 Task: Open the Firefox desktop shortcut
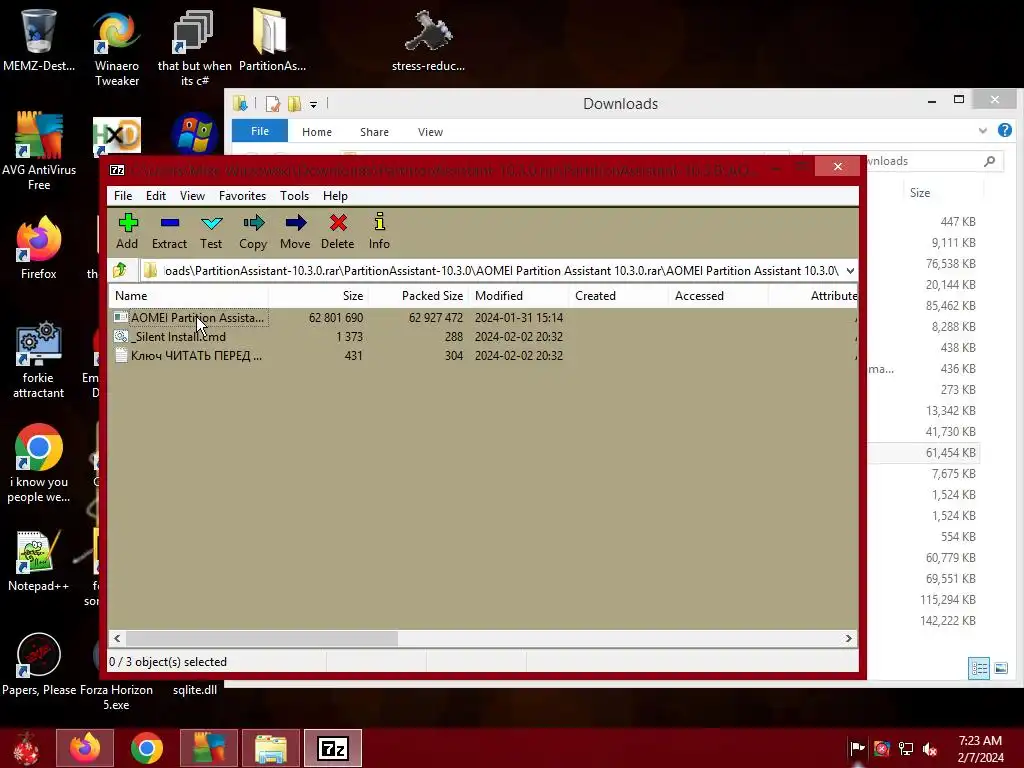point(39,248)
